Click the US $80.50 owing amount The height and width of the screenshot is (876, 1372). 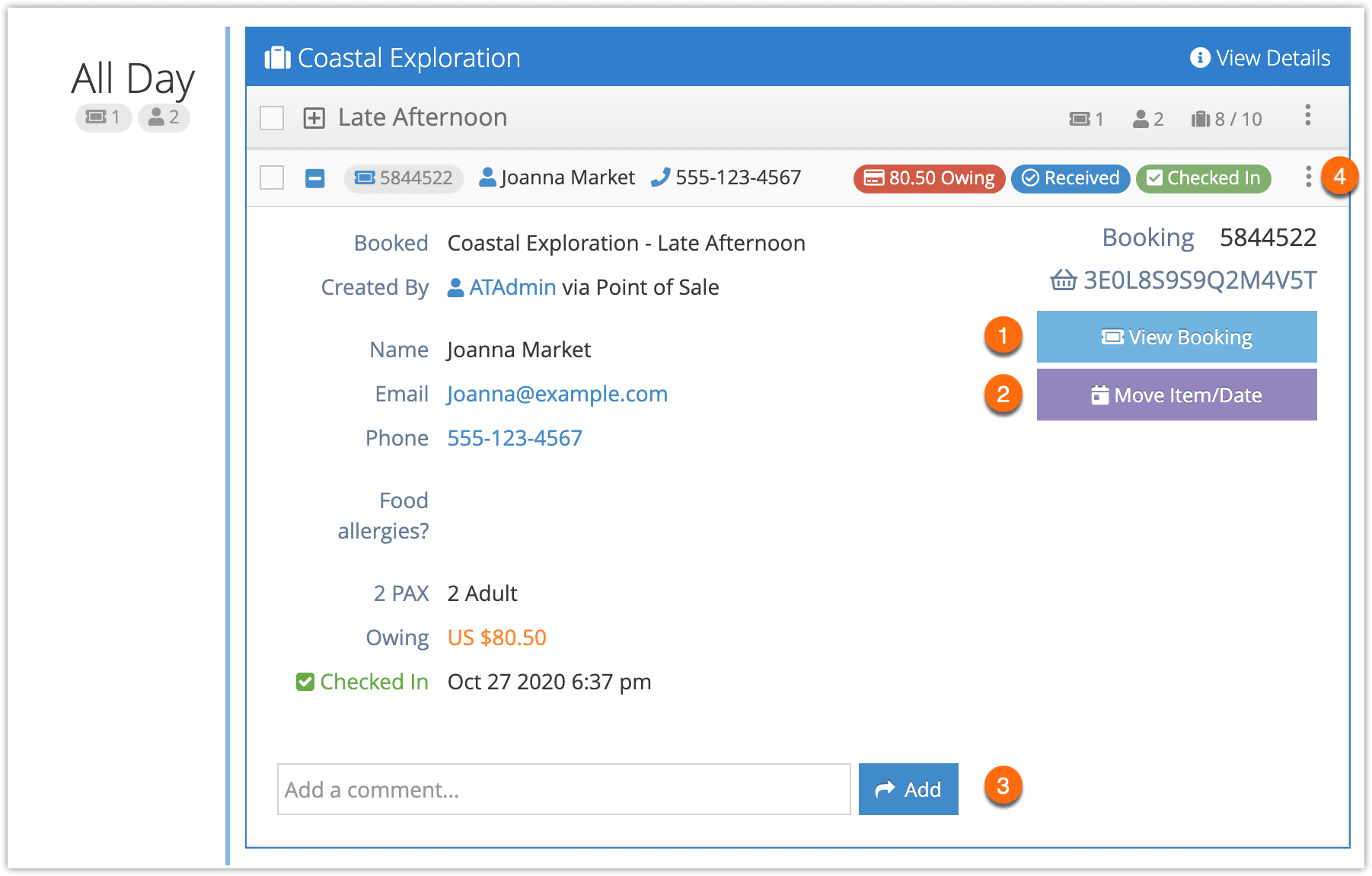tap(497, 638)
